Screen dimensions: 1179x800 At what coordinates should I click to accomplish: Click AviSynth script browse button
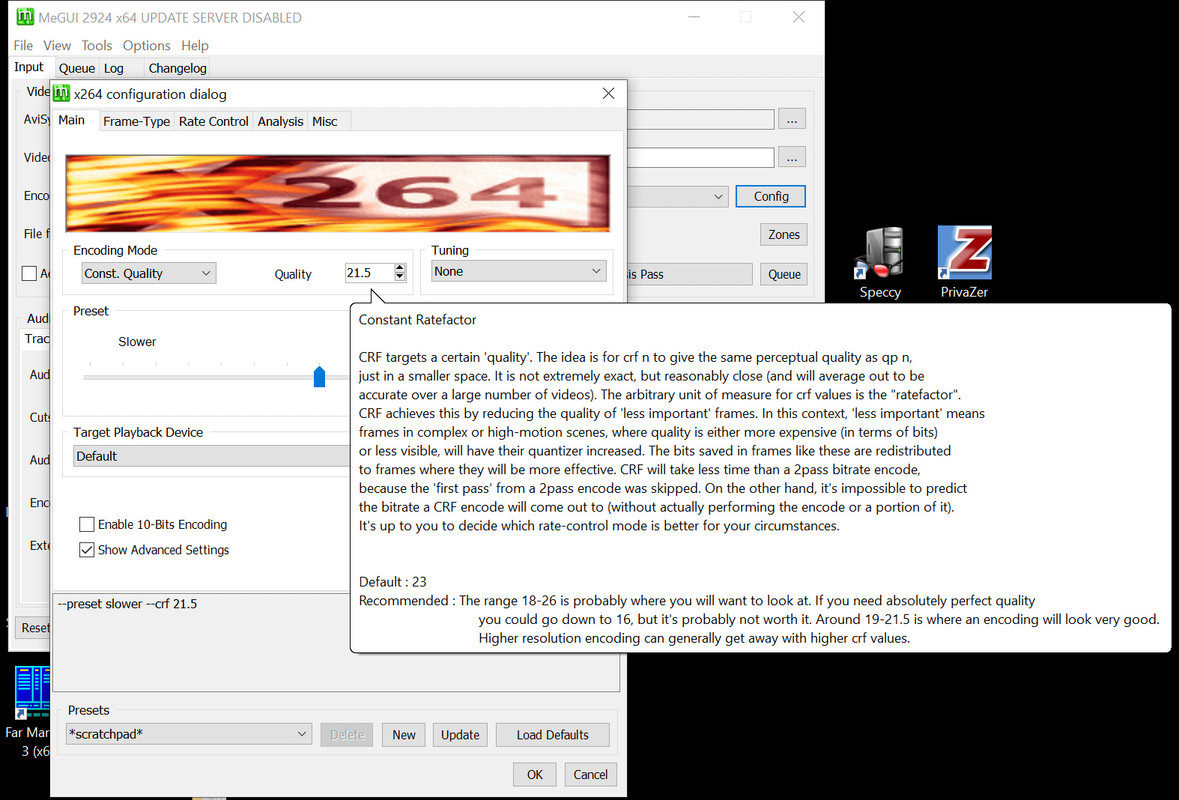pos(792,119)
